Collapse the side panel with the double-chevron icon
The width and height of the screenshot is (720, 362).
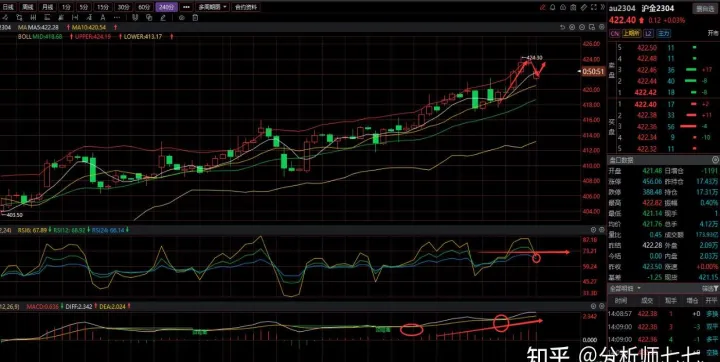603,7
